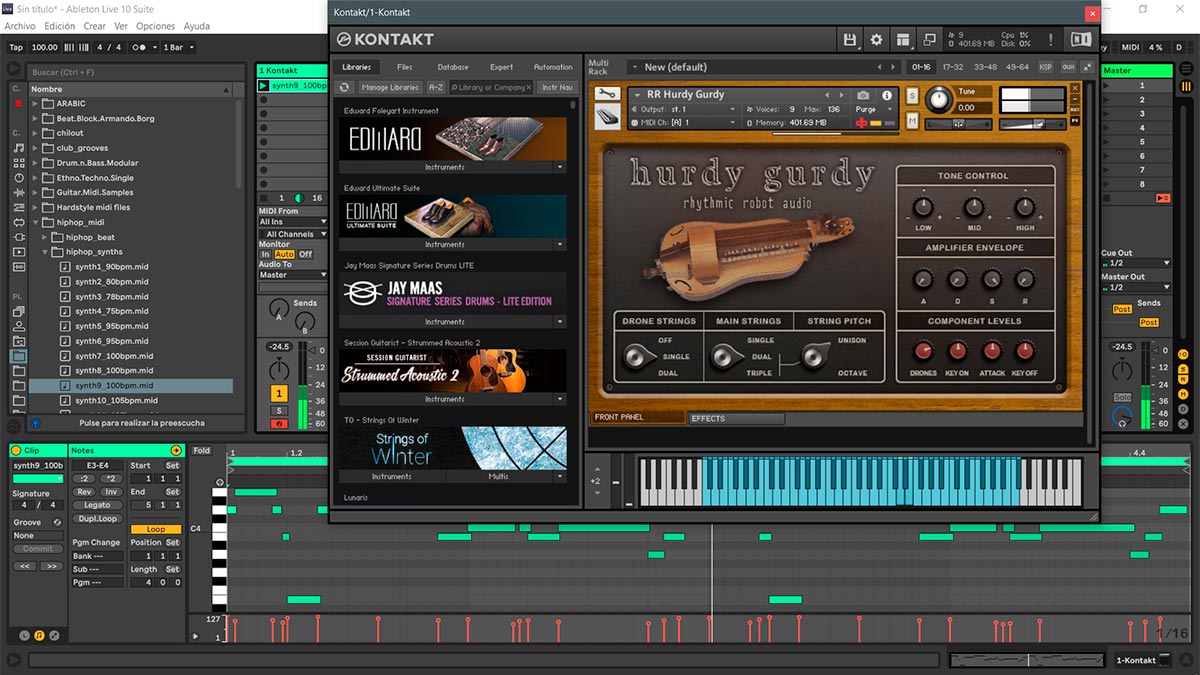The width and height of the screenshot is (1200, 675).
Task: Toggle the Loop switch in Notes panel
Action: point(156,529)
